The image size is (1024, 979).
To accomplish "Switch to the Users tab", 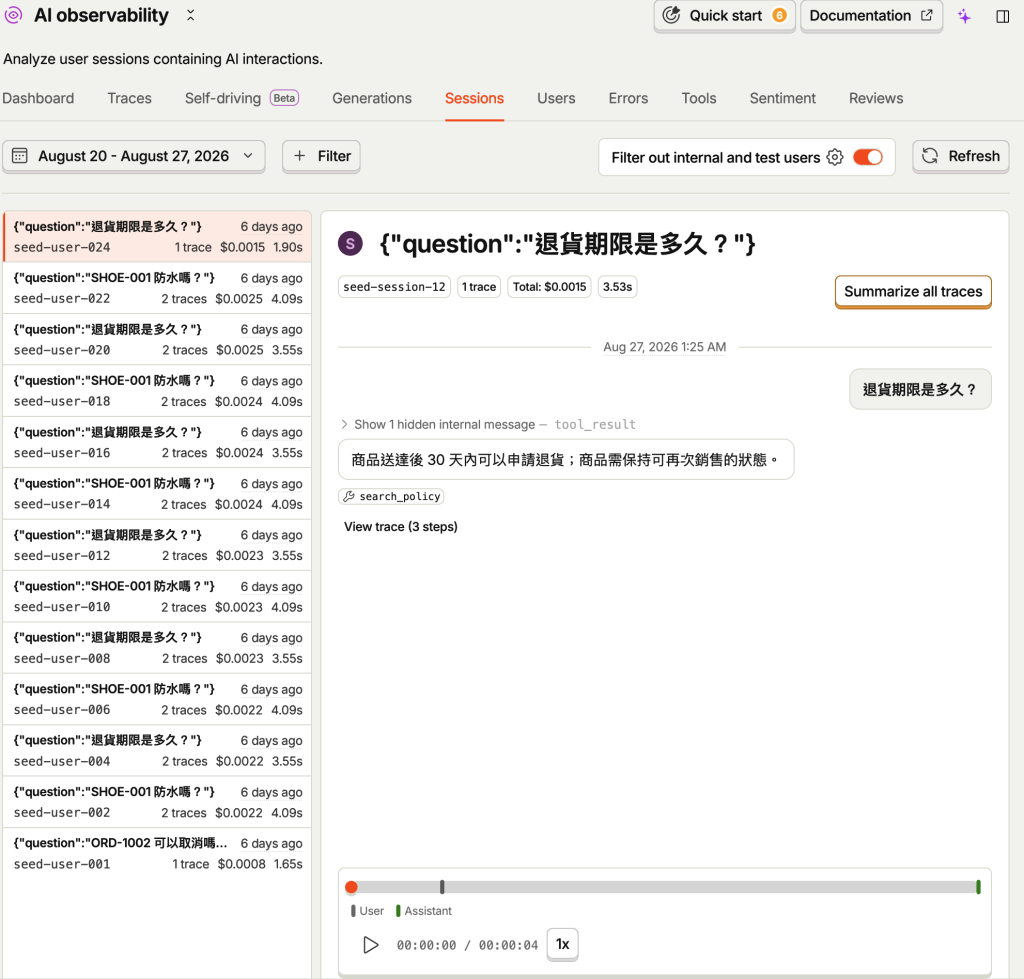I will tap(556, 98).
